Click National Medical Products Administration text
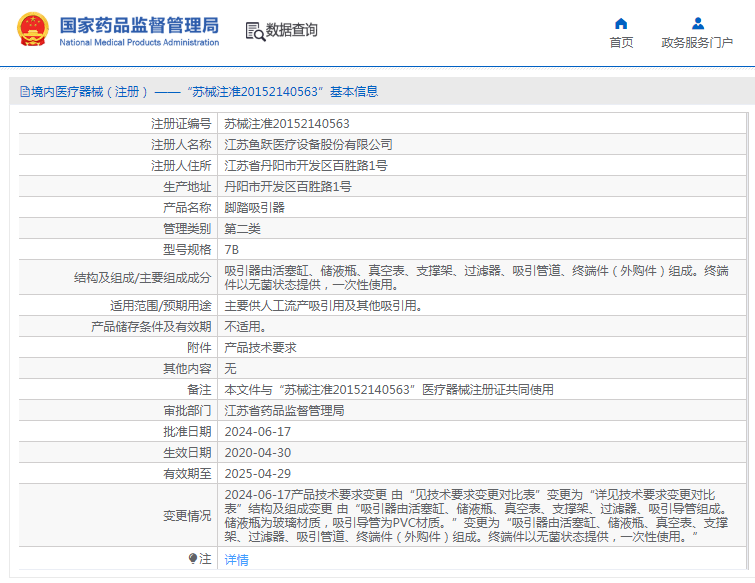Image resolution: width=755 pixels, height=583 pixels. pos(139,42)
